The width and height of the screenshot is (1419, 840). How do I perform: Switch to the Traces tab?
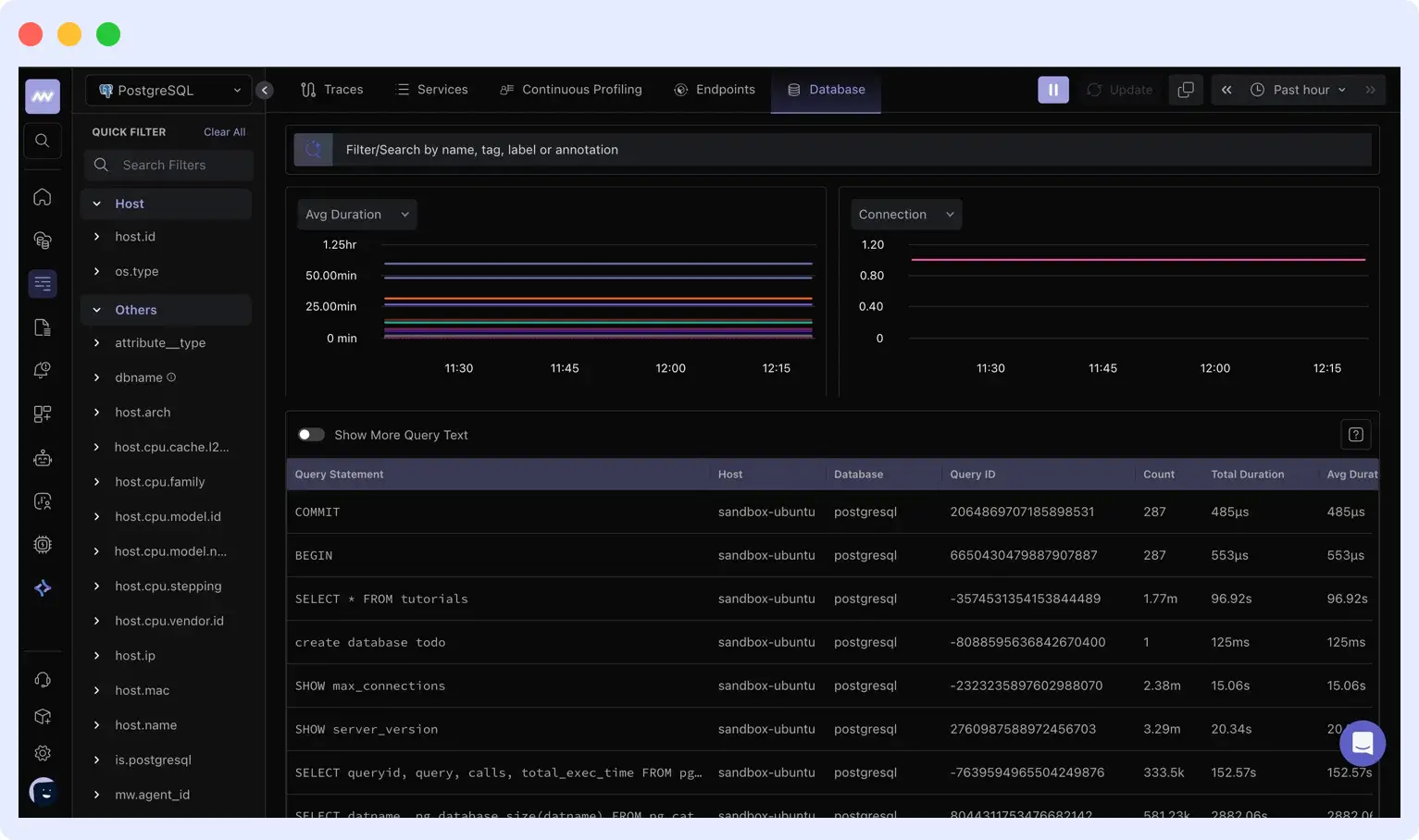332,90
